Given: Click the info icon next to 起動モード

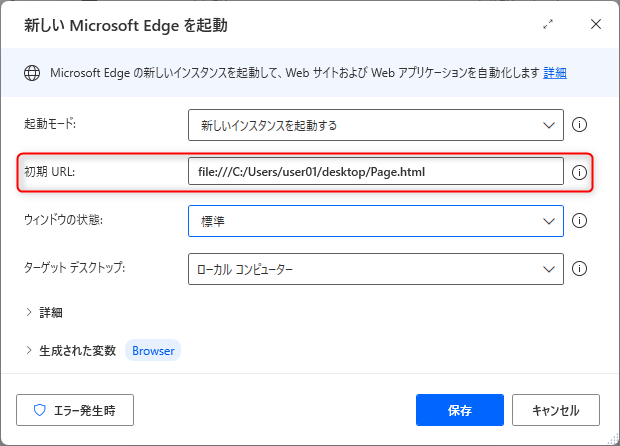Looking at the screenshot, I should [579, 125].
